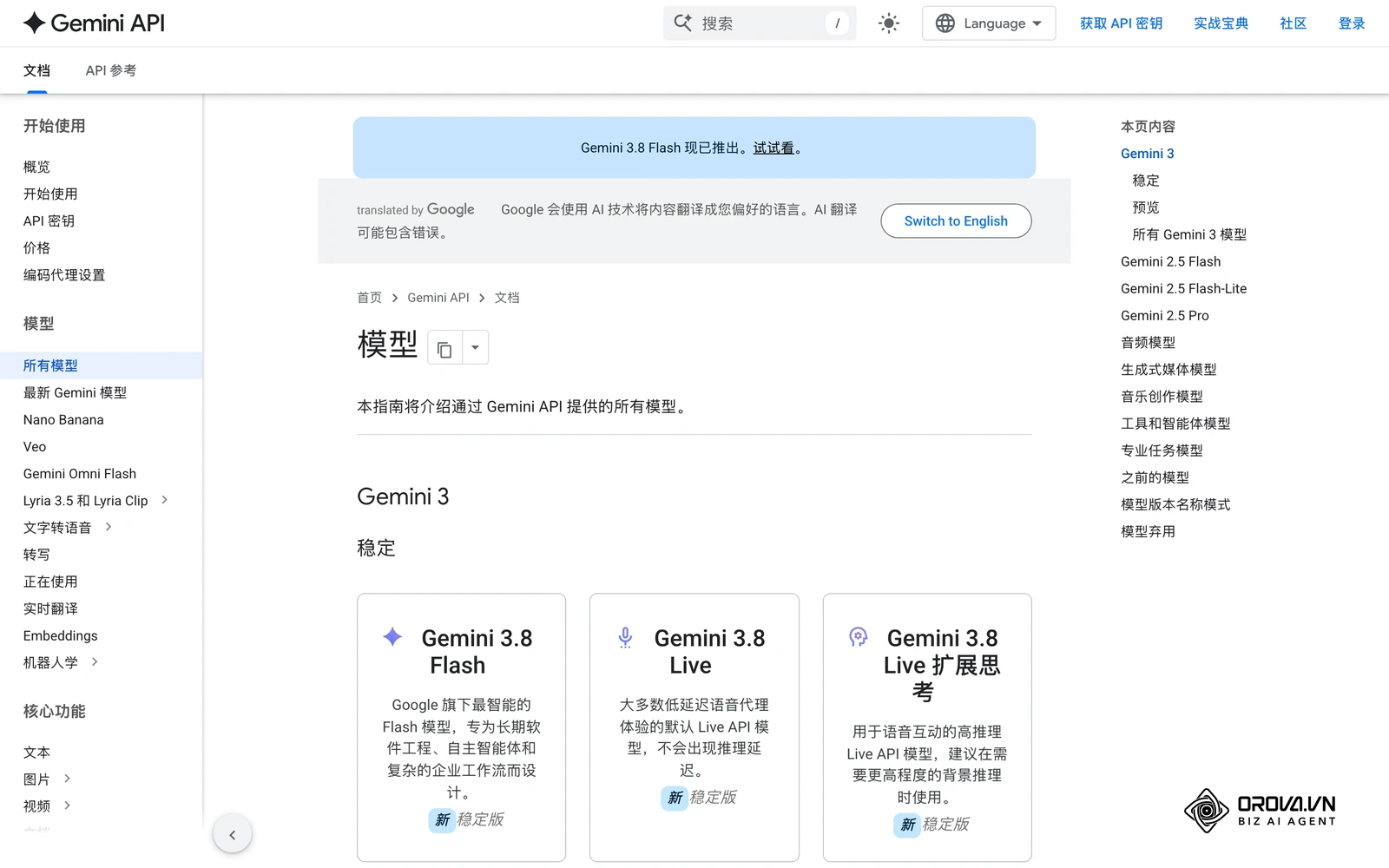The width and height of the screenshot is (1389, 868).
Task: Toggle the light/dark theme icon
Action: click(x=888, y=23)
